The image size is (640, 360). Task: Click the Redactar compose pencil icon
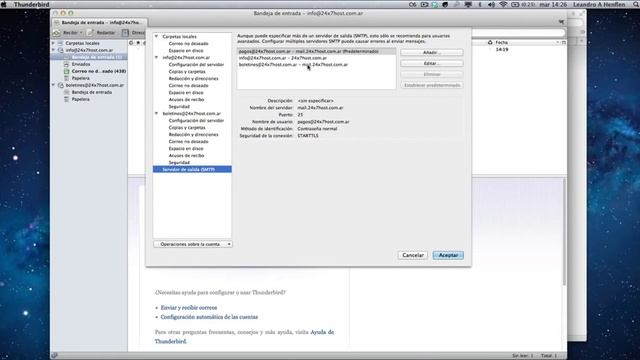(x=91, y=32)
